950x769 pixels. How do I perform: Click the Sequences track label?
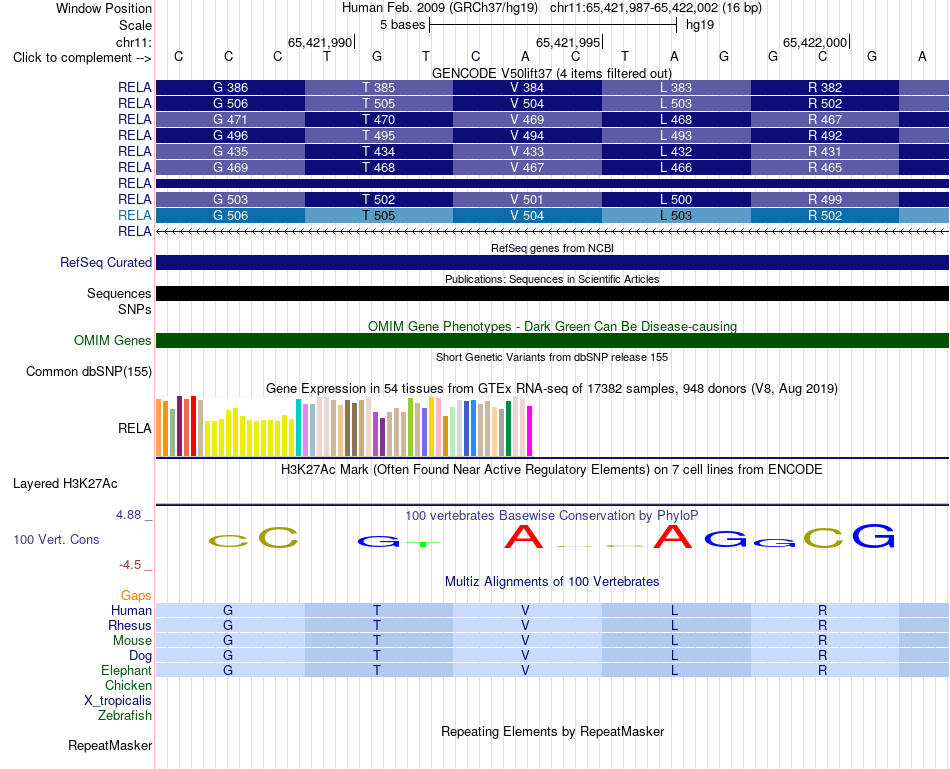tap(119, 293)
